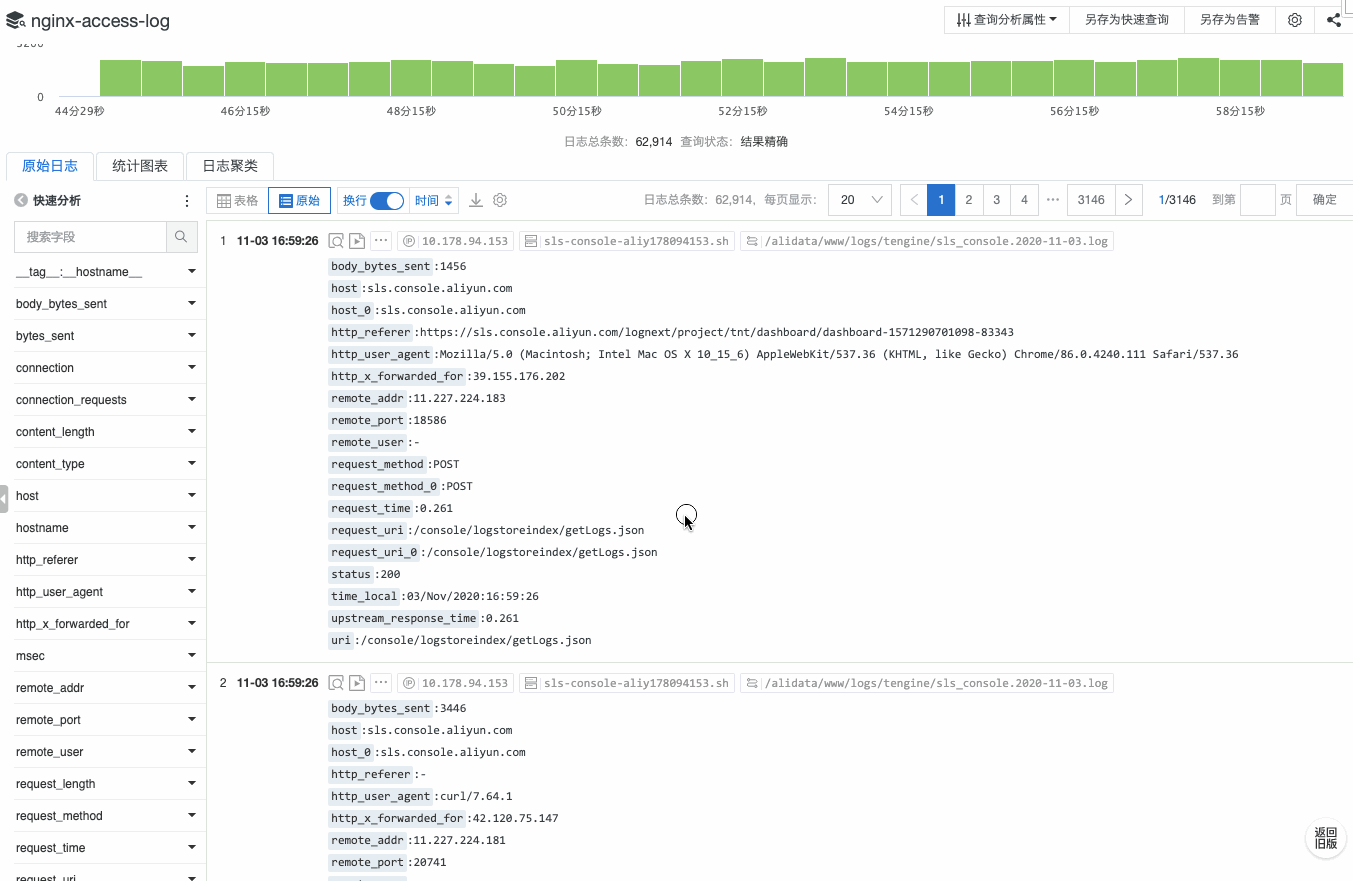Open the quick analysis more-options menu
Image resolution: width=1353 pixels, height=881 pixels.
click(x=186, y=201)
